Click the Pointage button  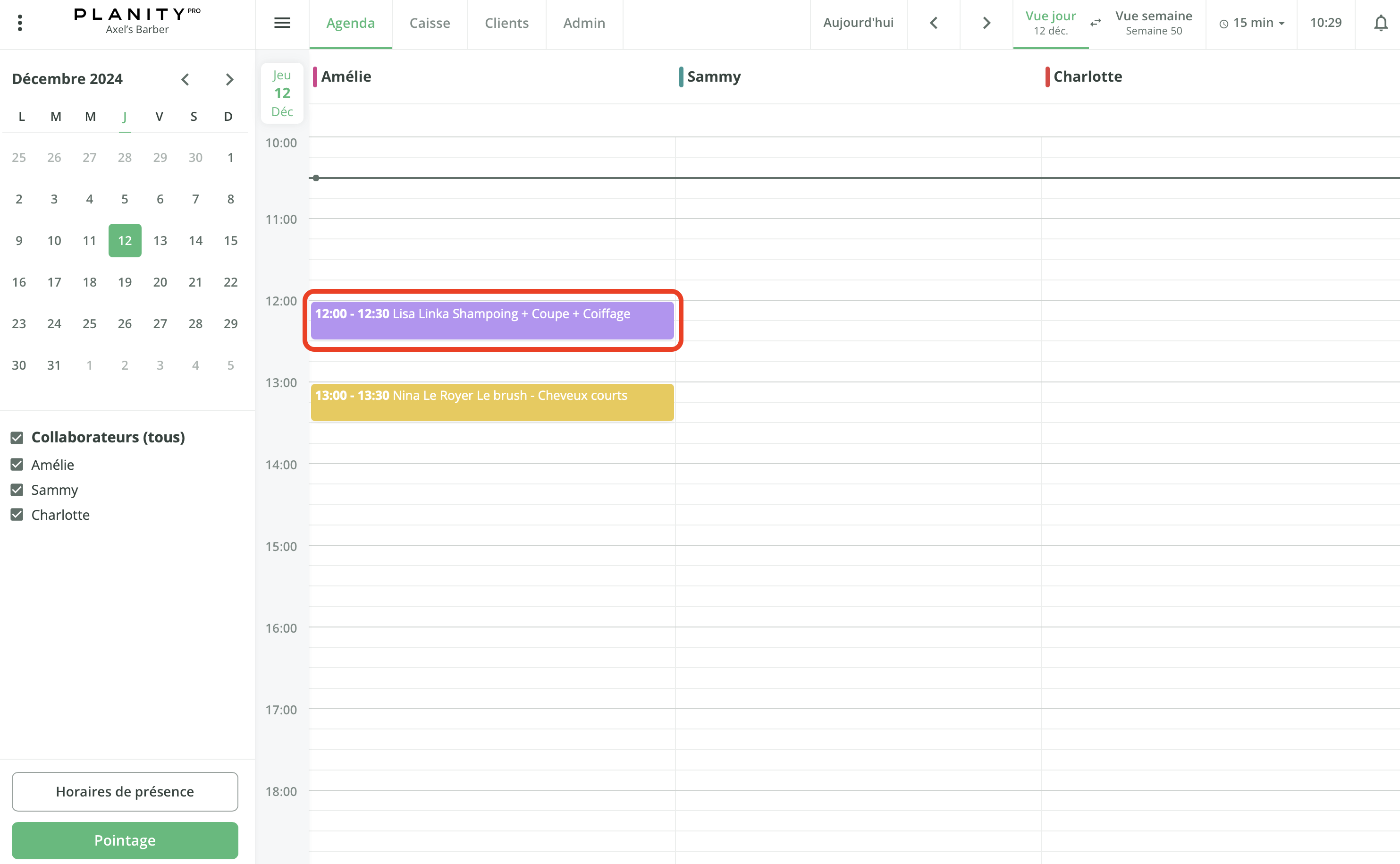point(125,840)
